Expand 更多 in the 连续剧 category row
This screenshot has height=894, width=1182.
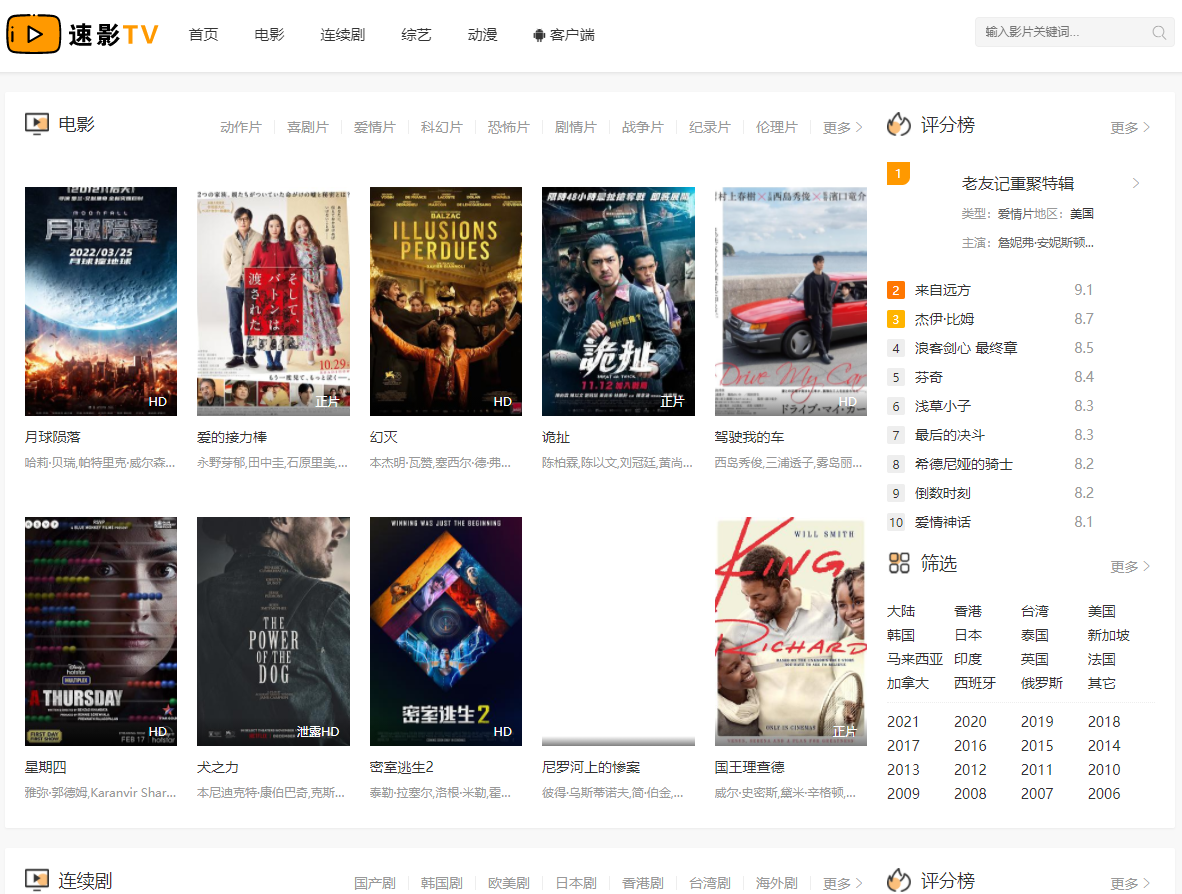coord(842,883)
